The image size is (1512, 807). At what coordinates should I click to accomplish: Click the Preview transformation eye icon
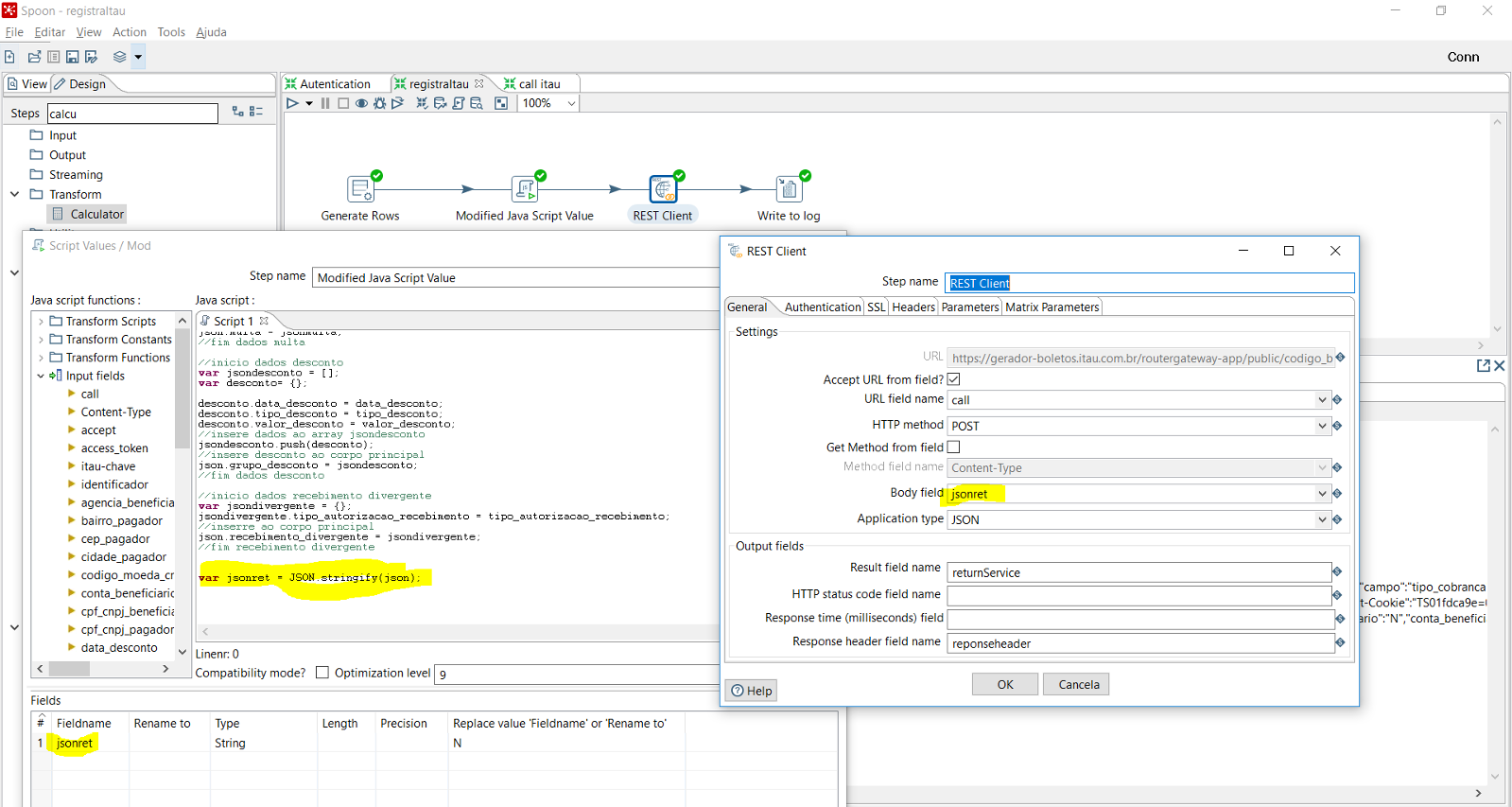pos(361,103)
